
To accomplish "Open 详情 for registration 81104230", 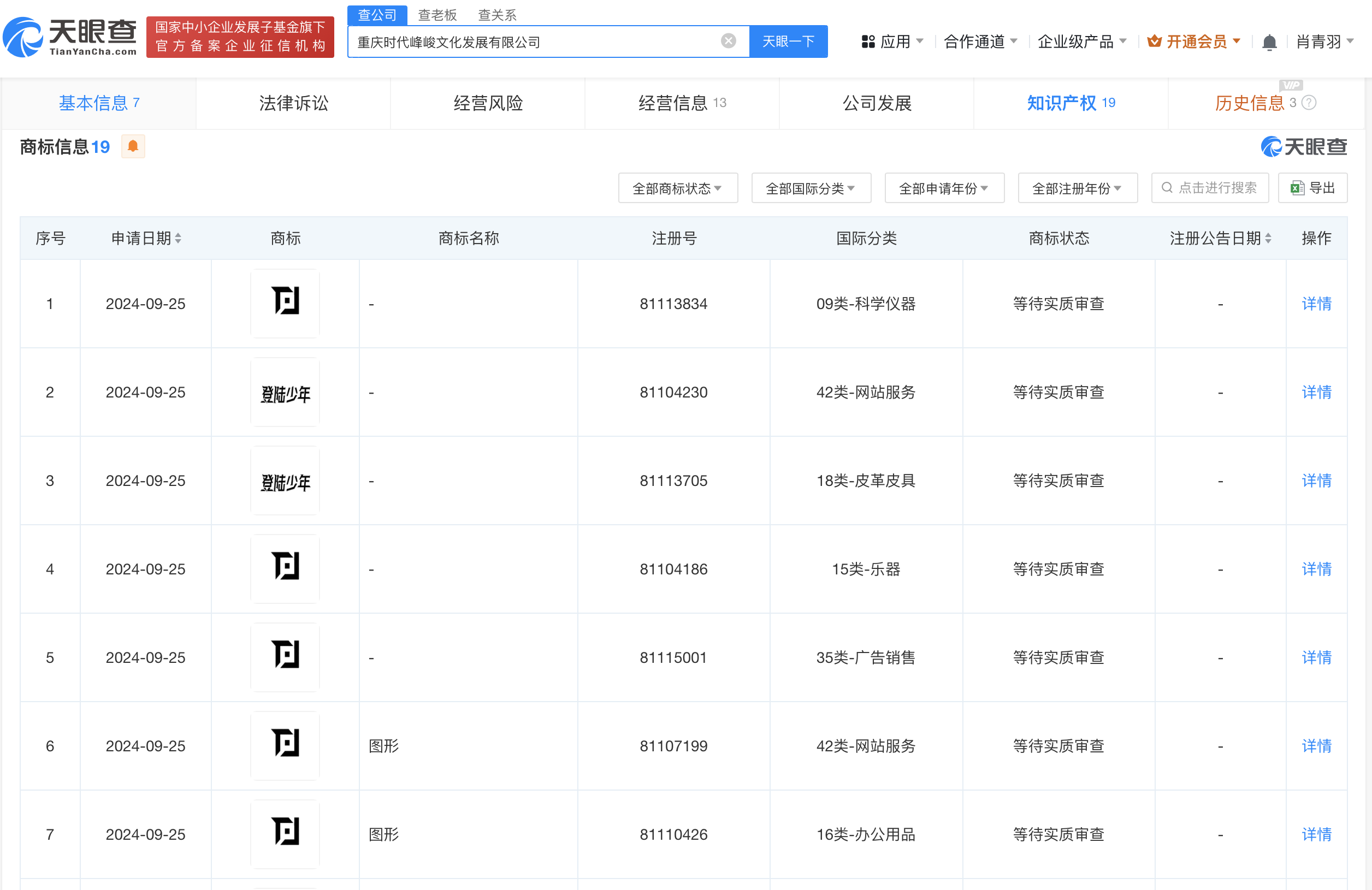I will tap(1317, 392).
